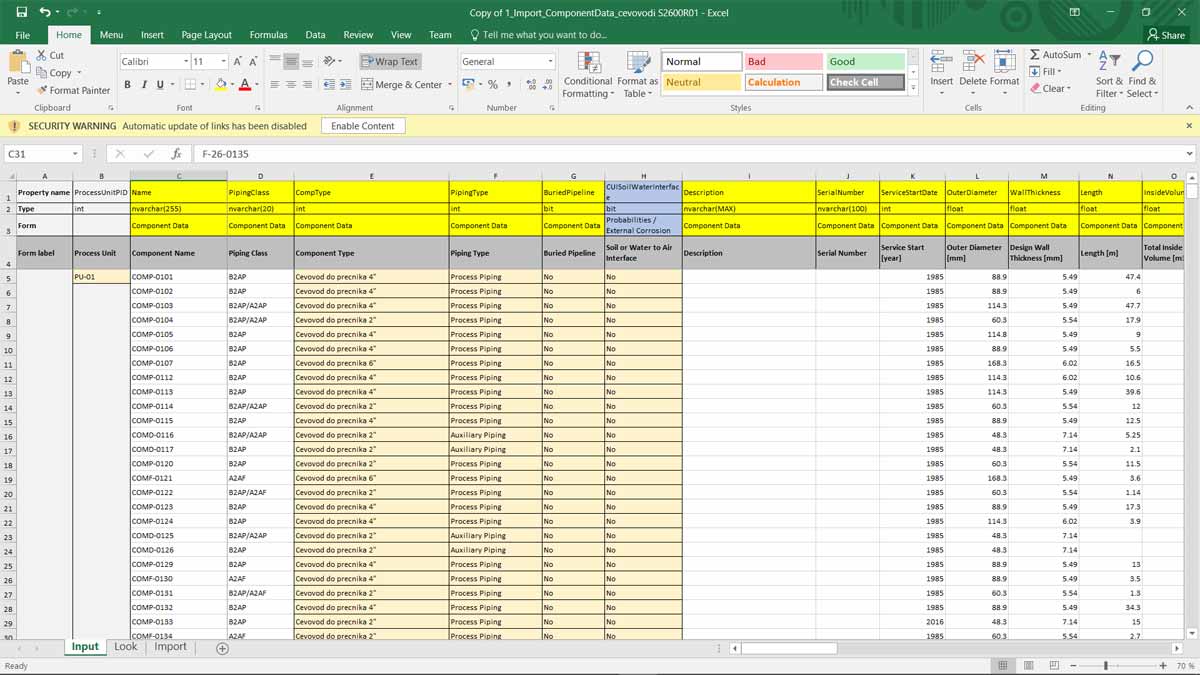Align text right
The height and width of the screenshot is (675, 1200).
click(x=308, y=85)
